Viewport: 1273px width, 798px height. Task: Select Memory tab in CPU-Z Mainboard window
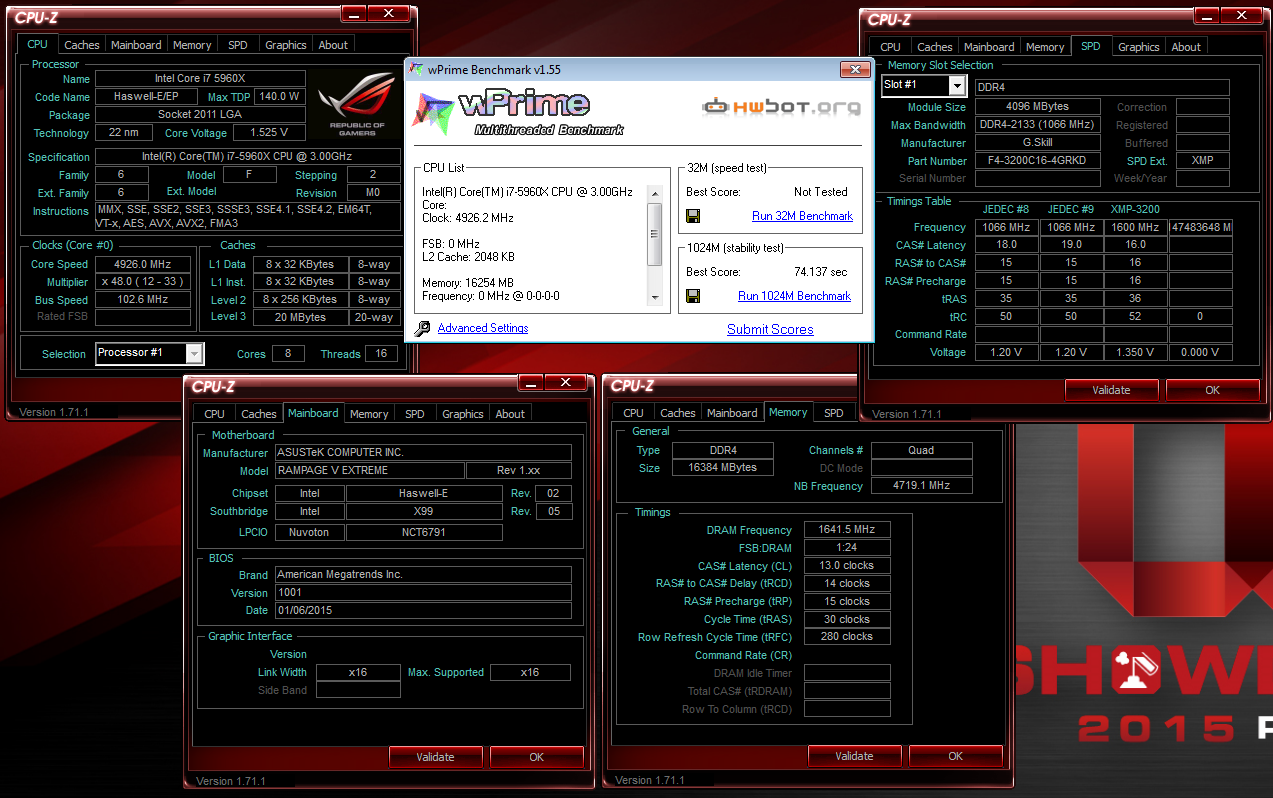pos(369,414)
